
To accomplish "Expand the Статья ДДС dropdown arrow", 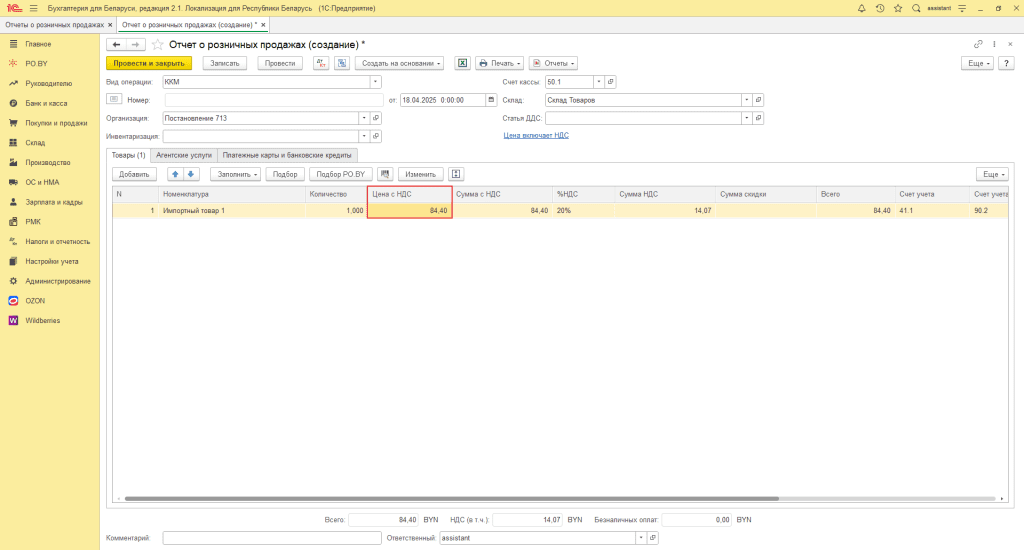I will tap(746, 118).
